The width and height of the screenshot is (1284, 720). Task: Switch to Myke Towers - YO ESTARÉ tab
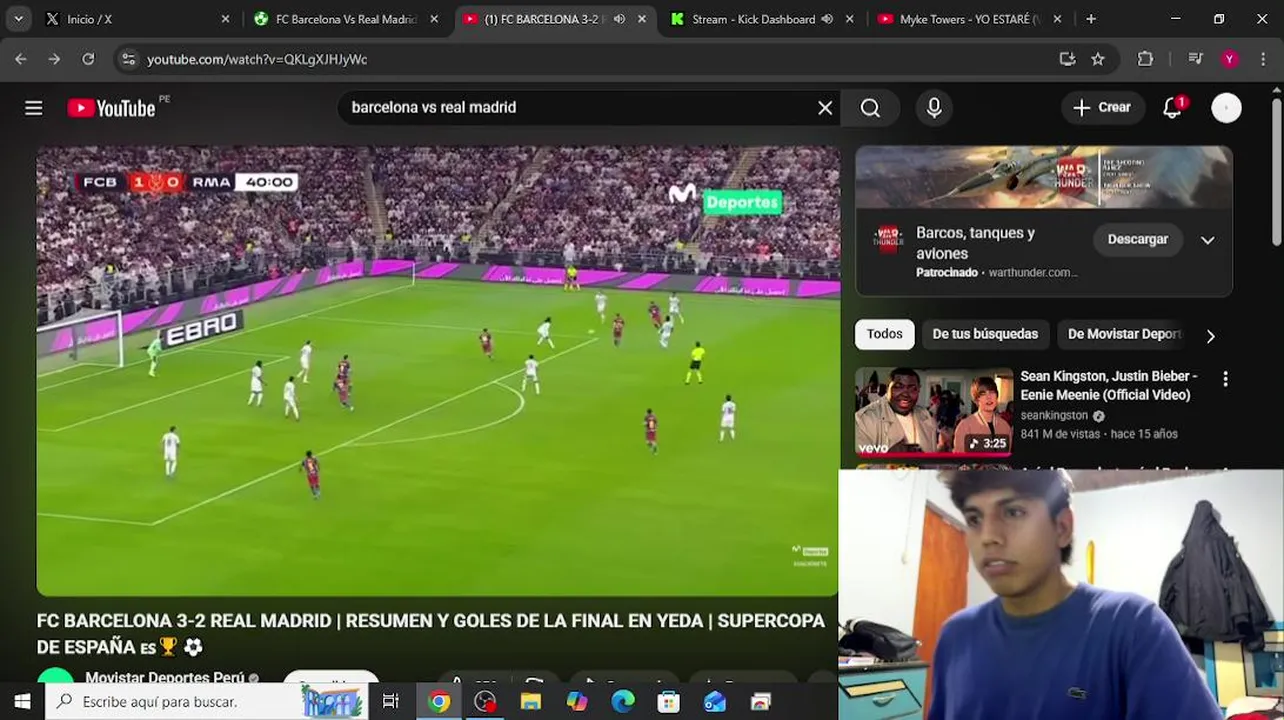click(x=970, y=19)
